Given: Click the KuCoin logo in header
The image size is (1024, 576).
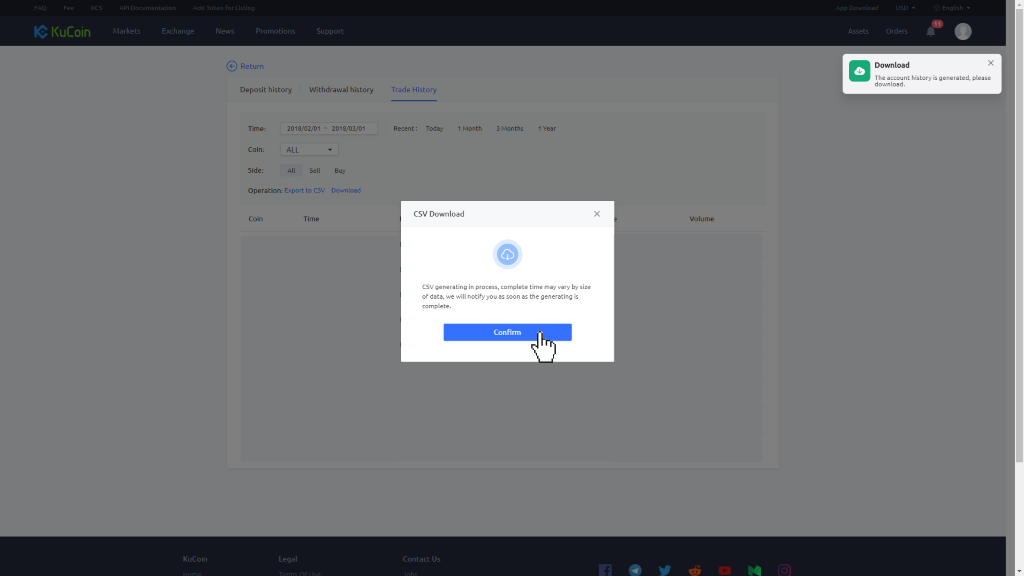Looking at the screenshot, I should (62, 31).
